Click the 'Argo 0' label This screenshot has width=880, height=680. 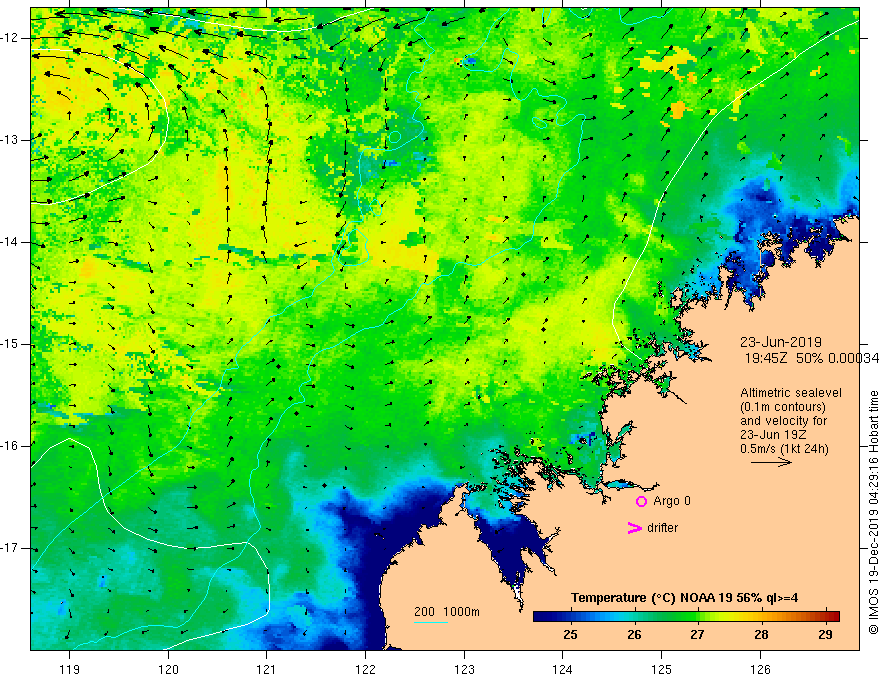tap(672, 501)
